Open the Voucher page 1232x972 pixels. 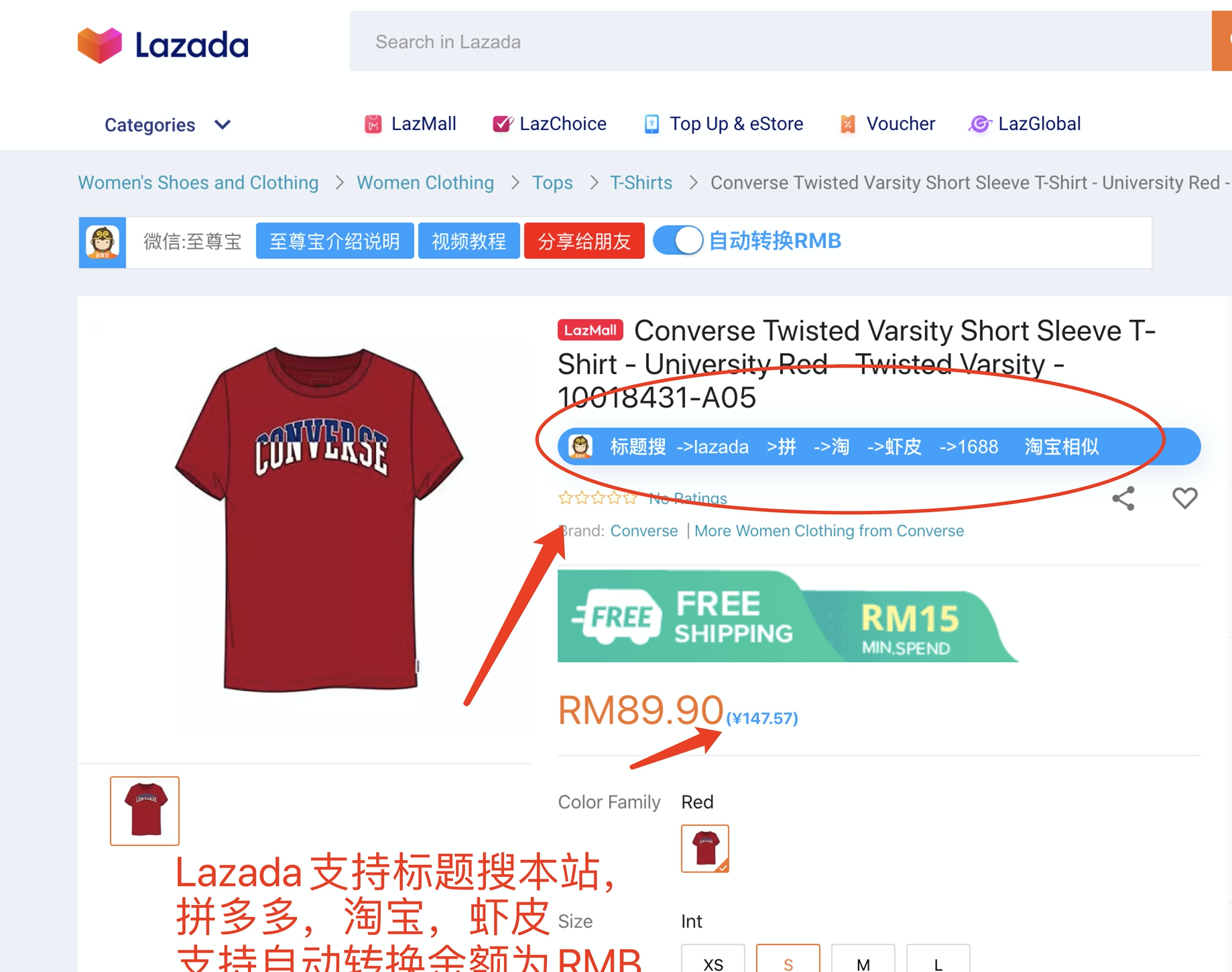[x=886, y=124]
